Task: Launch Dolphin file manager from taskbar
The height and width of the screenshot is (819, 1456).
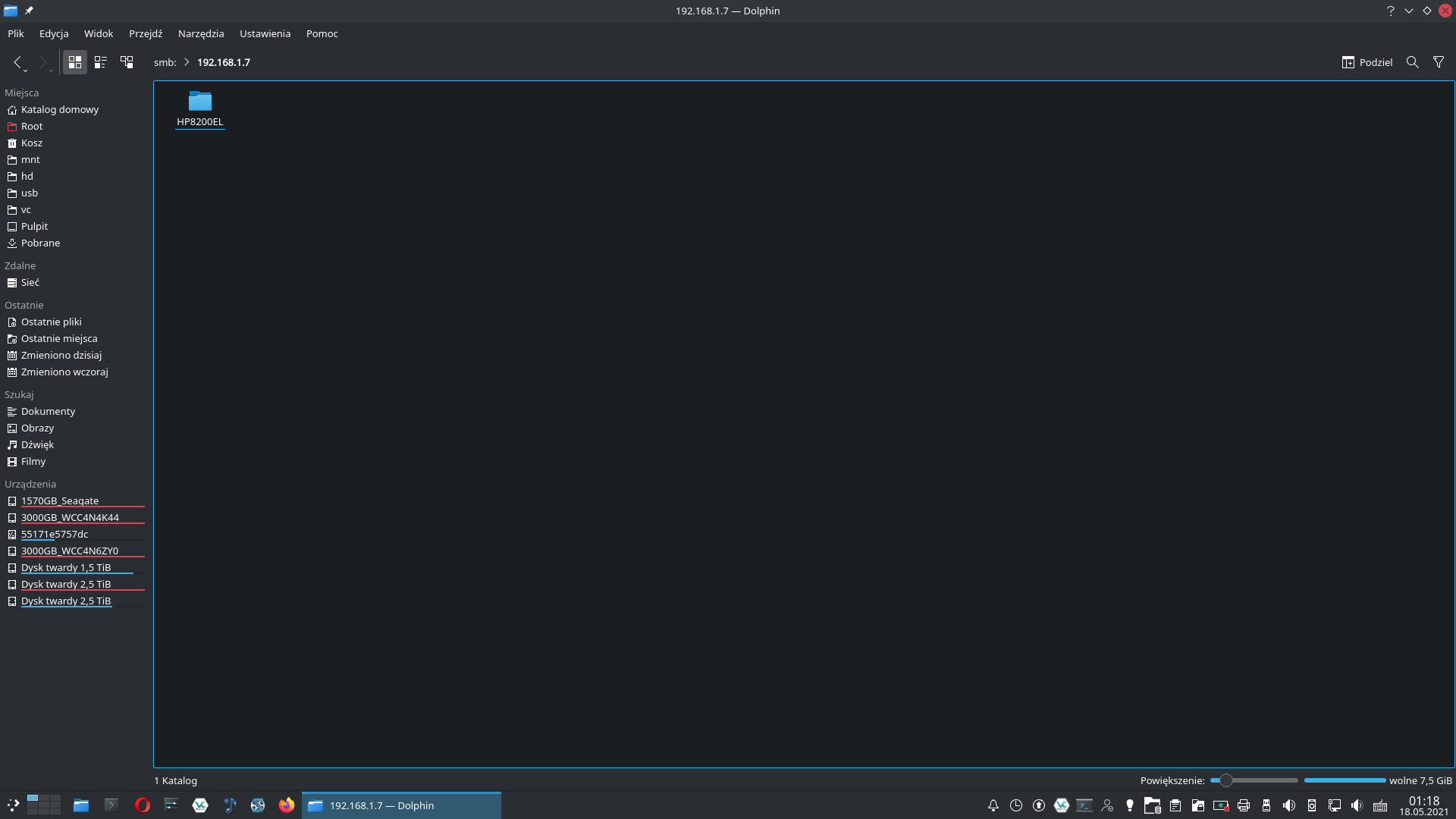Action: coord(81,805)
